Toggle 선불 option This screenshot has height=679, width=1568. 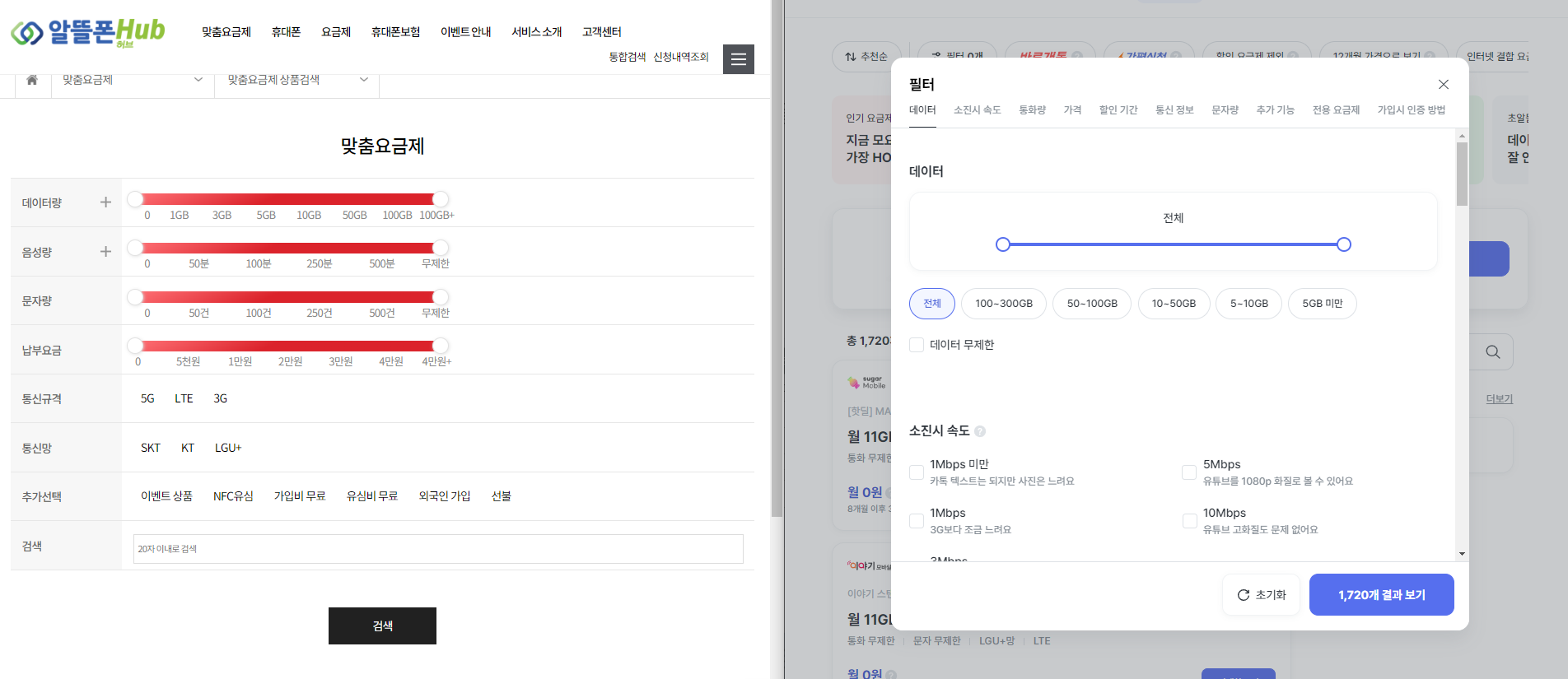(x=502, y=496)
